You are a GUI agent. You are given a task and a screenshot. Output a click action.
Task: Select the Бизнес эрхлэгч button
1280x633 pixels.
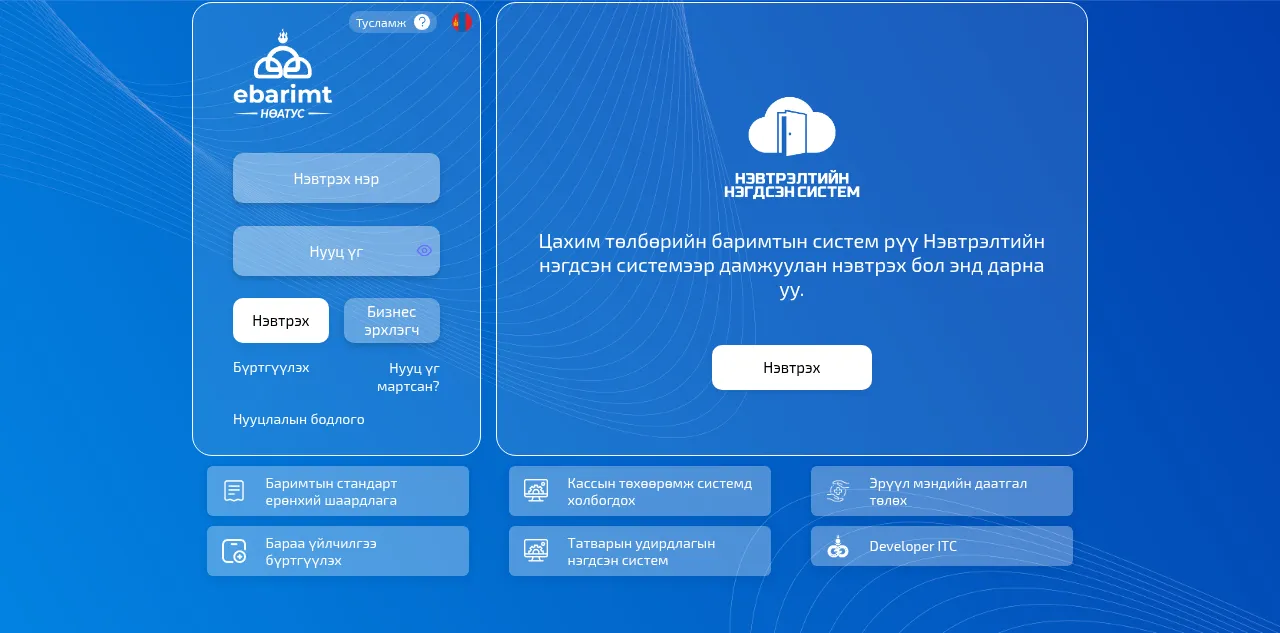(392, 321)
